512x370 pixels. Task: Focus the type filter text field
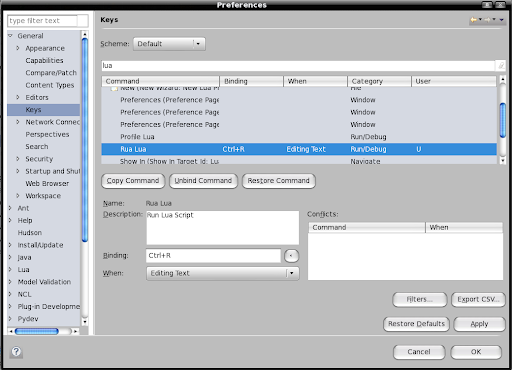[42, 21]
